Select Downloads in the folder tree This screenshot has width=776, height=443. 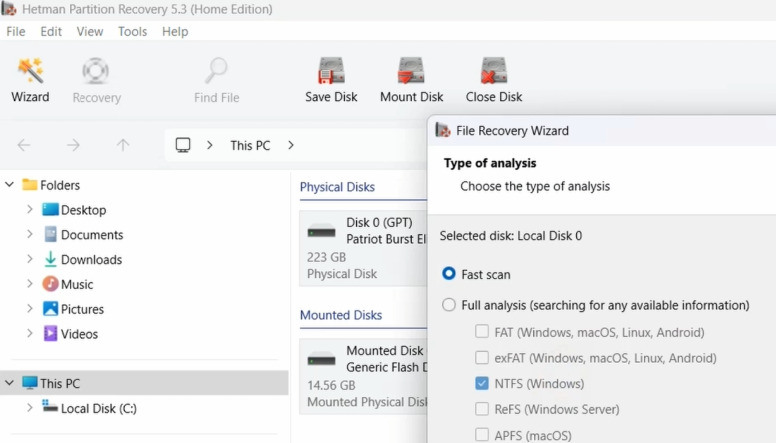[91, 259]
